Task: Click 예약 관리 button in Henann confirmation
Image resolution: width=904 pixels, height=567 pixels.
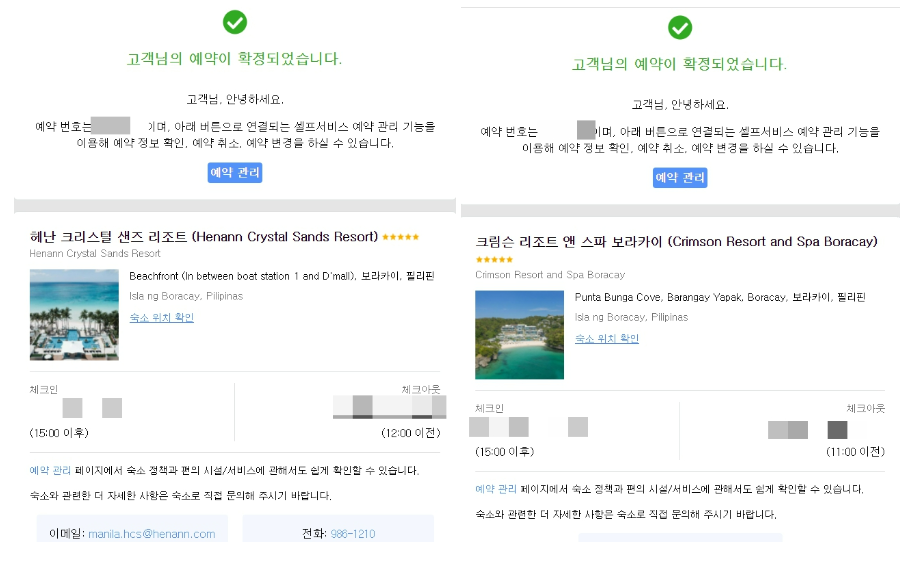Action: click(235, 172)
